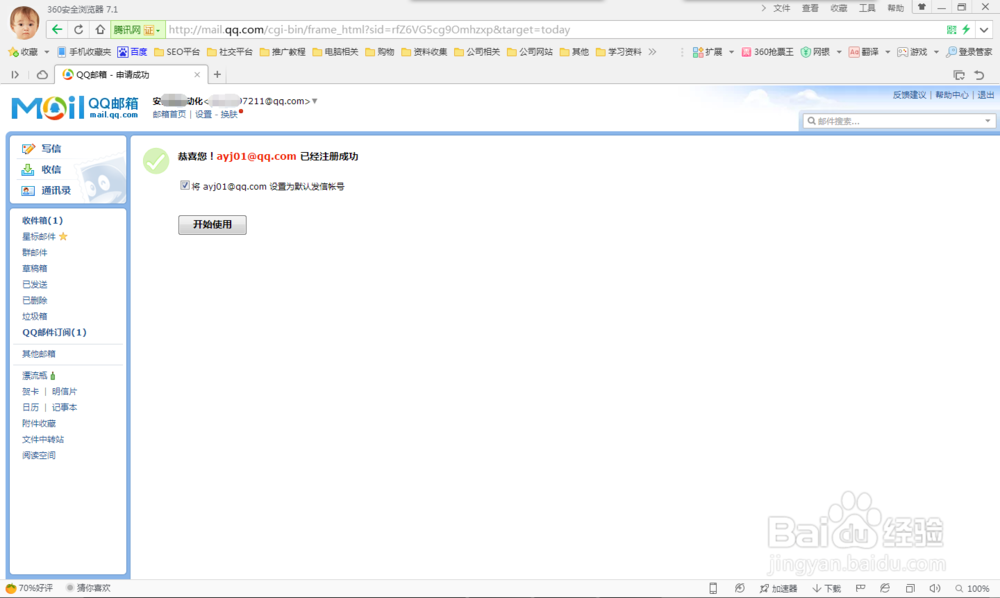
Task: Open the 收藏 menu in title bar
Action: coord(839,8)
